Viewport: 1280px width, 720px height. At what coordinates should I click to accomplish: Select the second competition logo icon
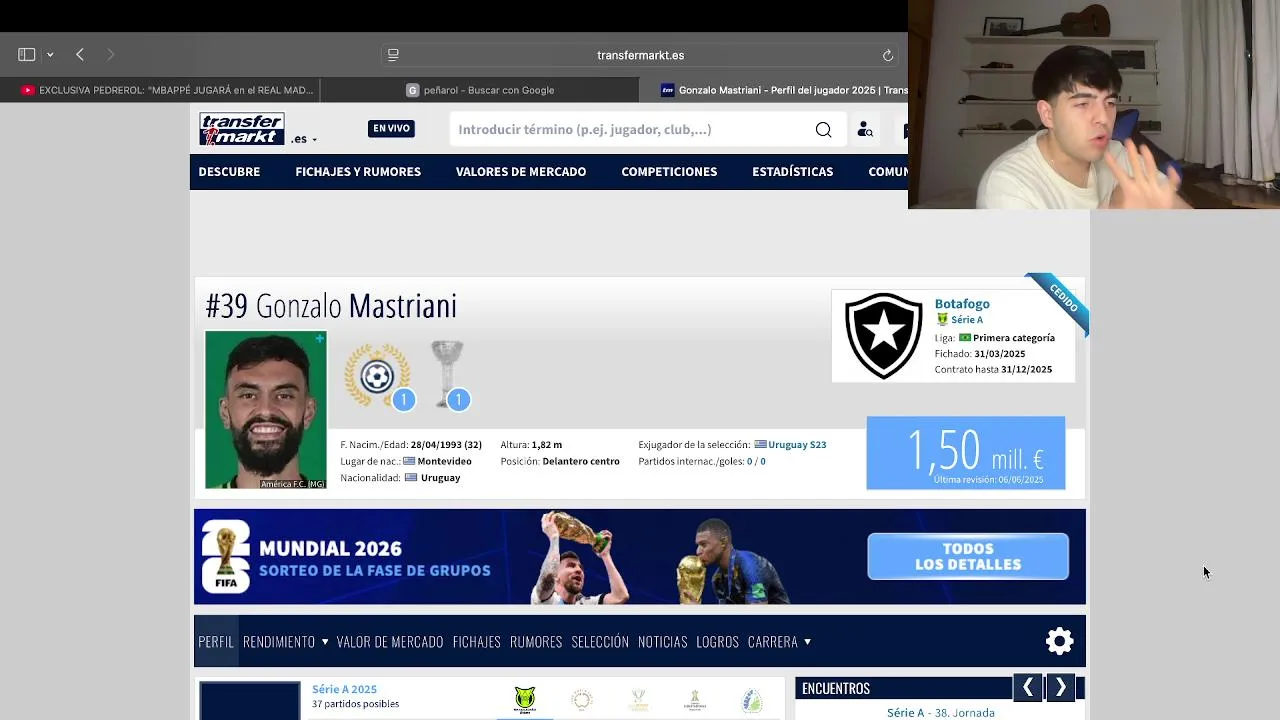(x=582, y=700)
